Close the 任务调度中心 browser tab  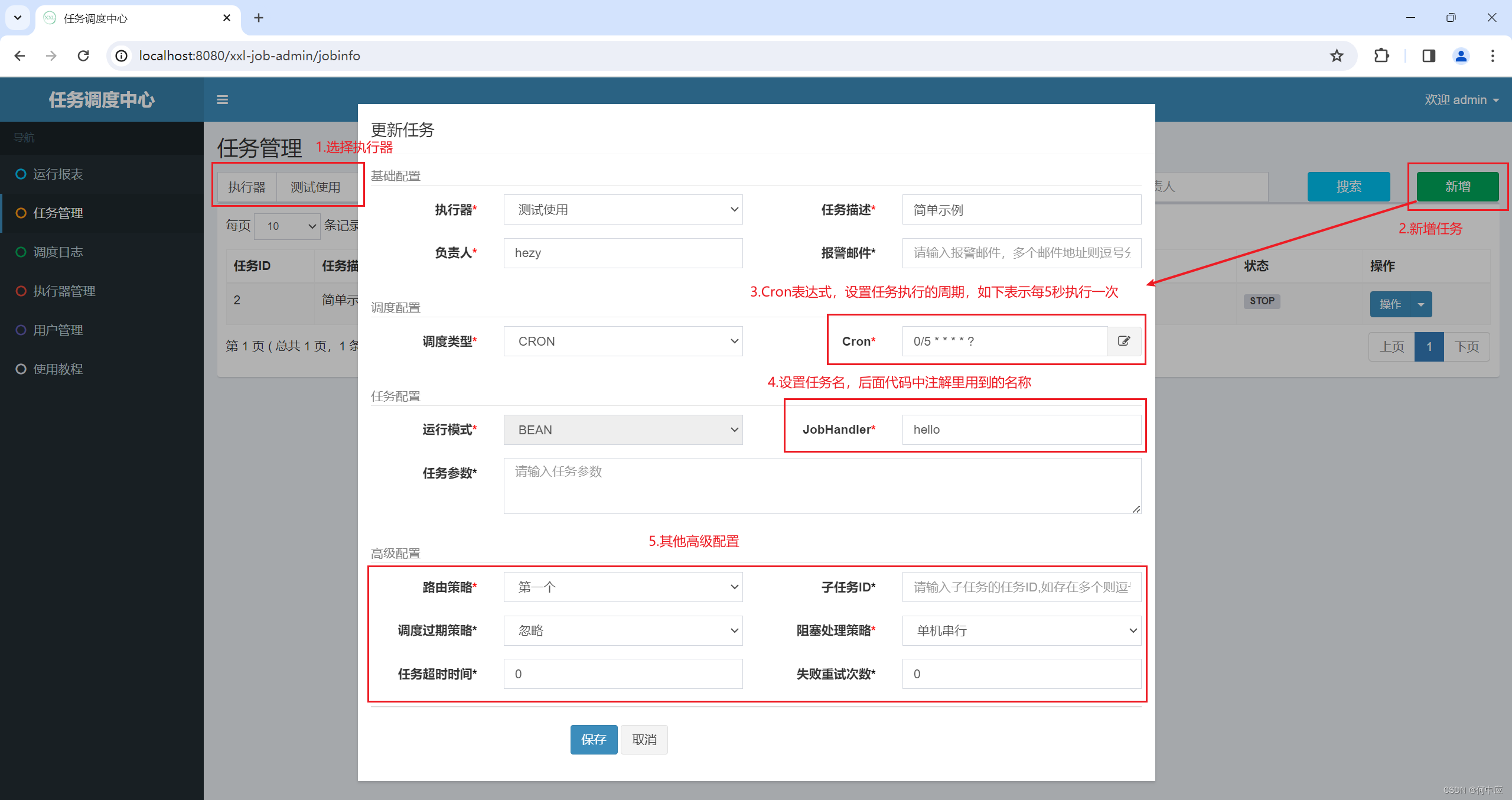point(226,18)
